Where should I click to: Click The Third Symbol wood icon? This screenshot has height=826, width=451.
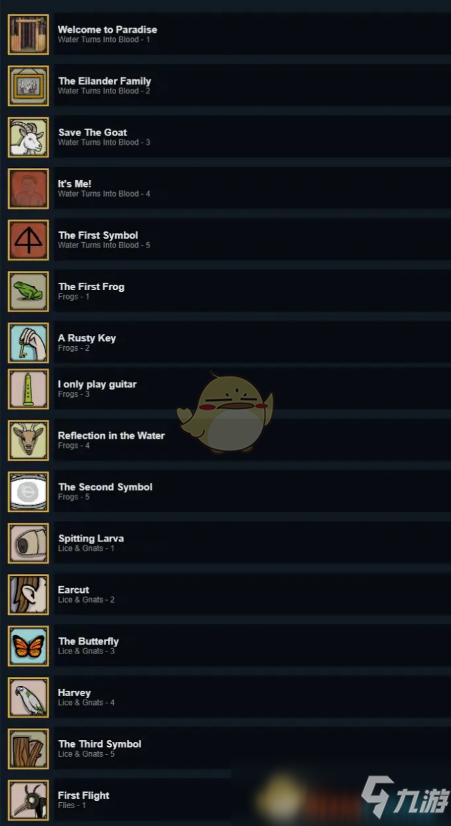(28, 749)
